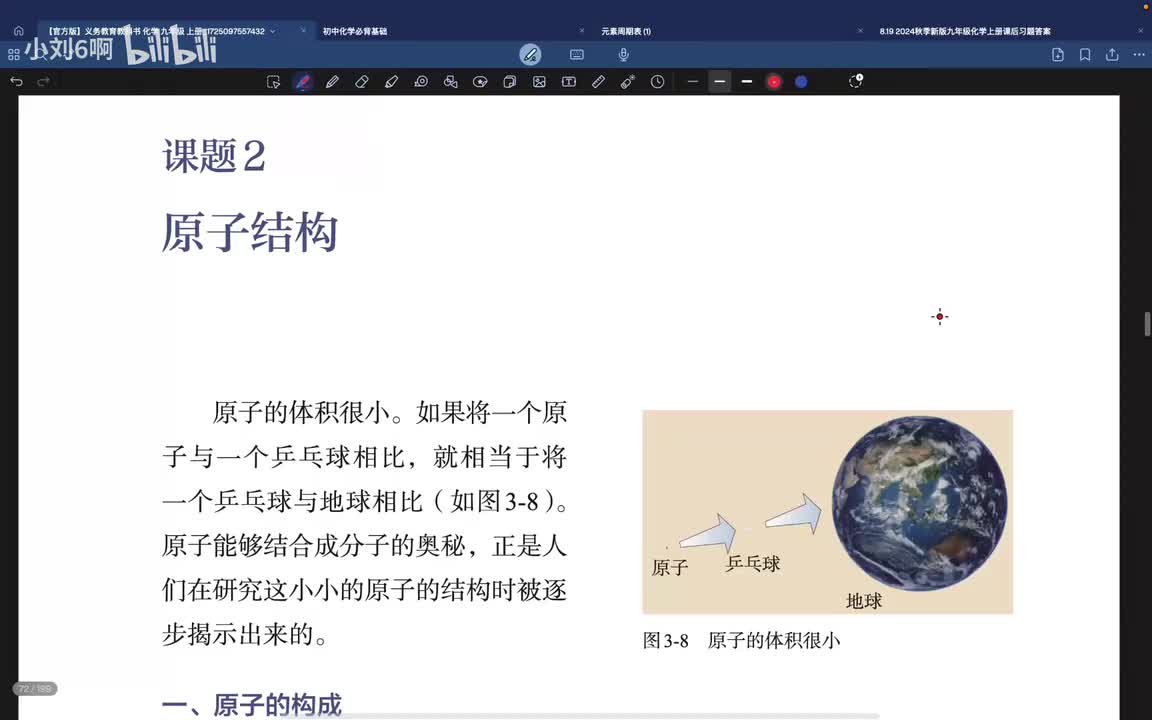Pick the red pen color swatch
The image size is (1152, 720).
774,82
